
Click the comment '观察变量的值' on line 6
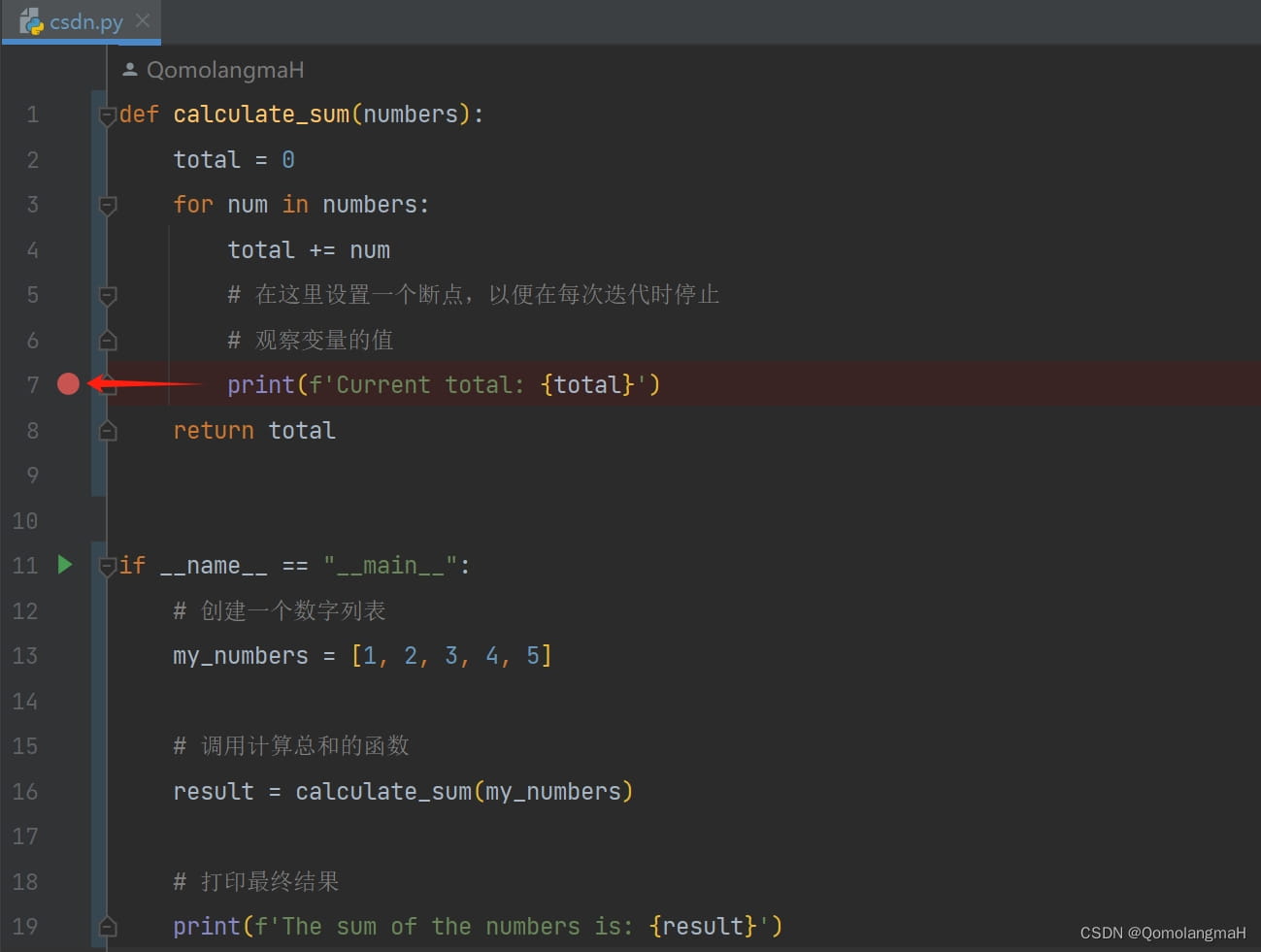point(324,341)
